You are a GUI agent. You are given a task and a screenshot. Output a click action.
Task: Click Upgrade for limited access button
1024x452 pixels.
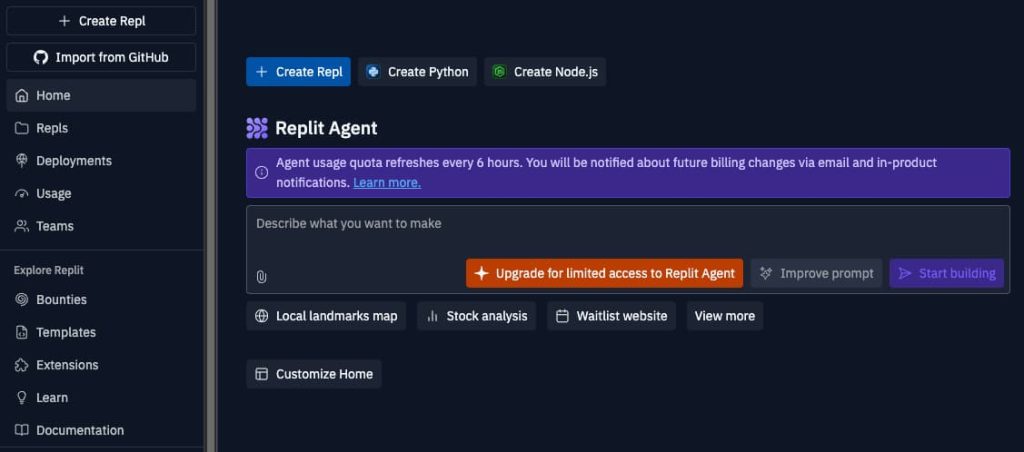click(x=604, y=273)
